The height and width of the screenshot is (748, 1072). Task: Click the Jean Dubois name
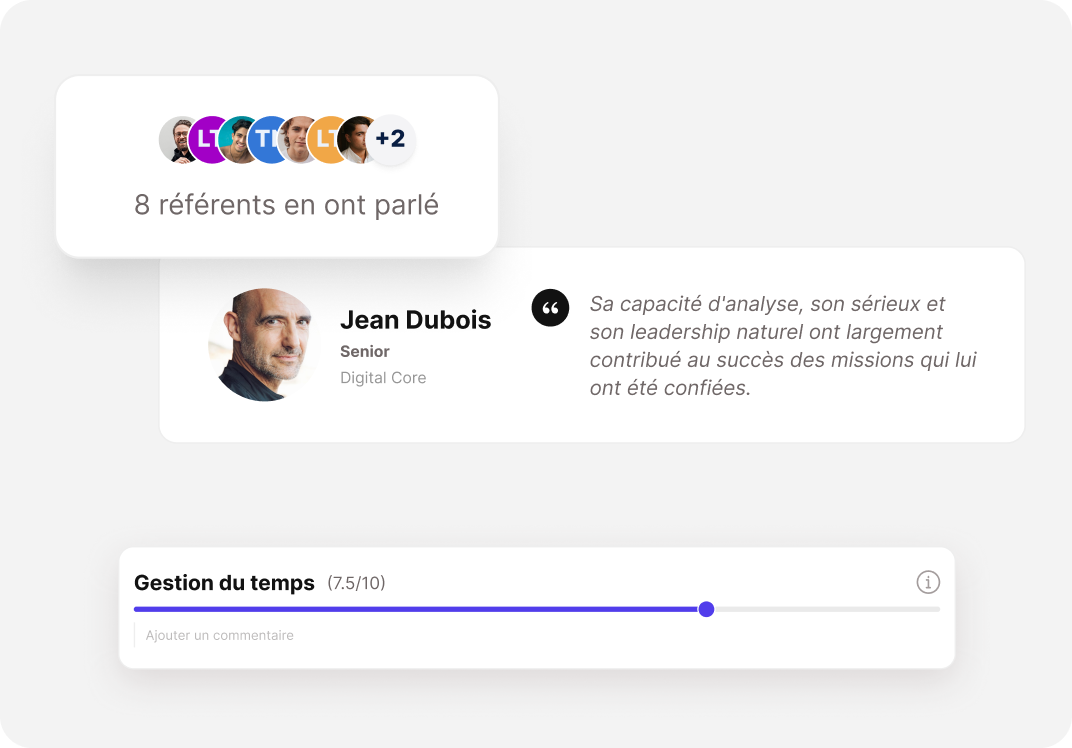pos(416,320)
